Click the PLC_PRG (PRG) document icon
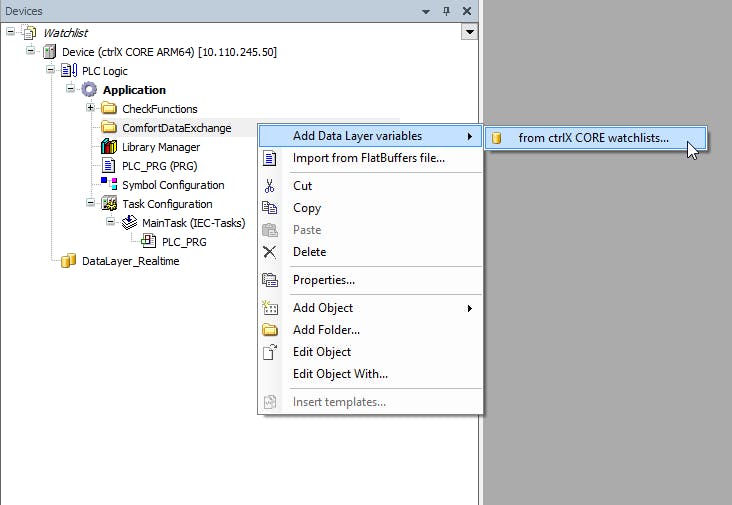 coord(108,166)
